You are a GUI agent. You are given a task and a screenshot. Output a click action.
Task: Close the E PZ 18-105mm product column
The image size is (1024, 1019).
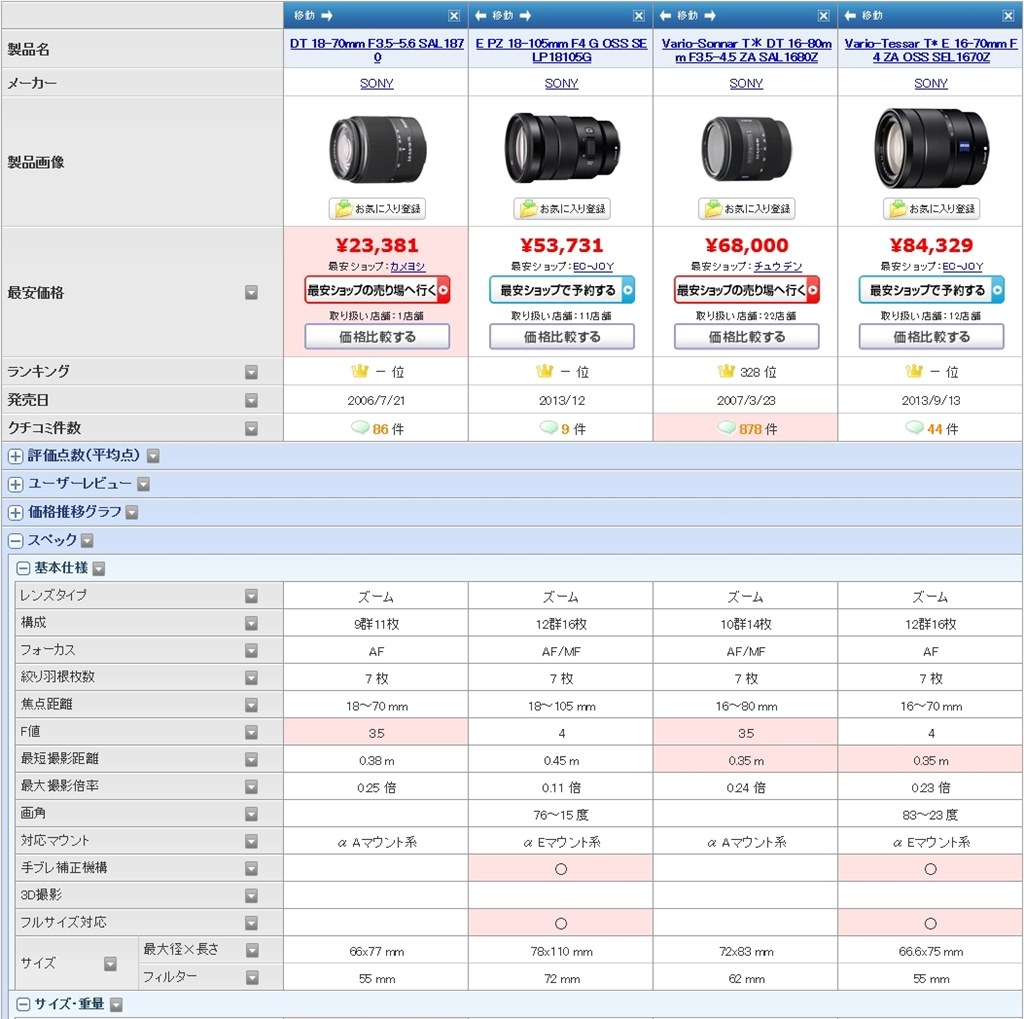pyautogui.click(x=639, y=16)
